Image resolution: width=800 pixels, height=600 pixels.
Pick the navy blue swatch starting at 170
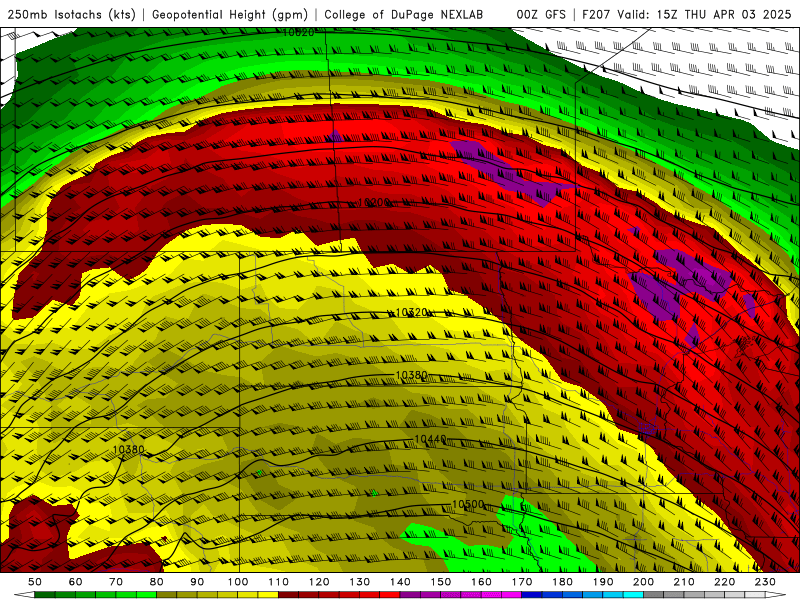click(532, 595)
